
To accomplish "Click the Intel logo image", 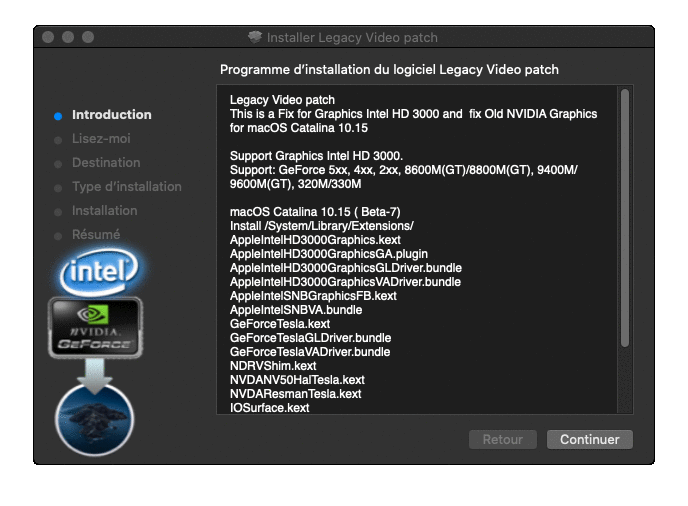I will (97, 270).
